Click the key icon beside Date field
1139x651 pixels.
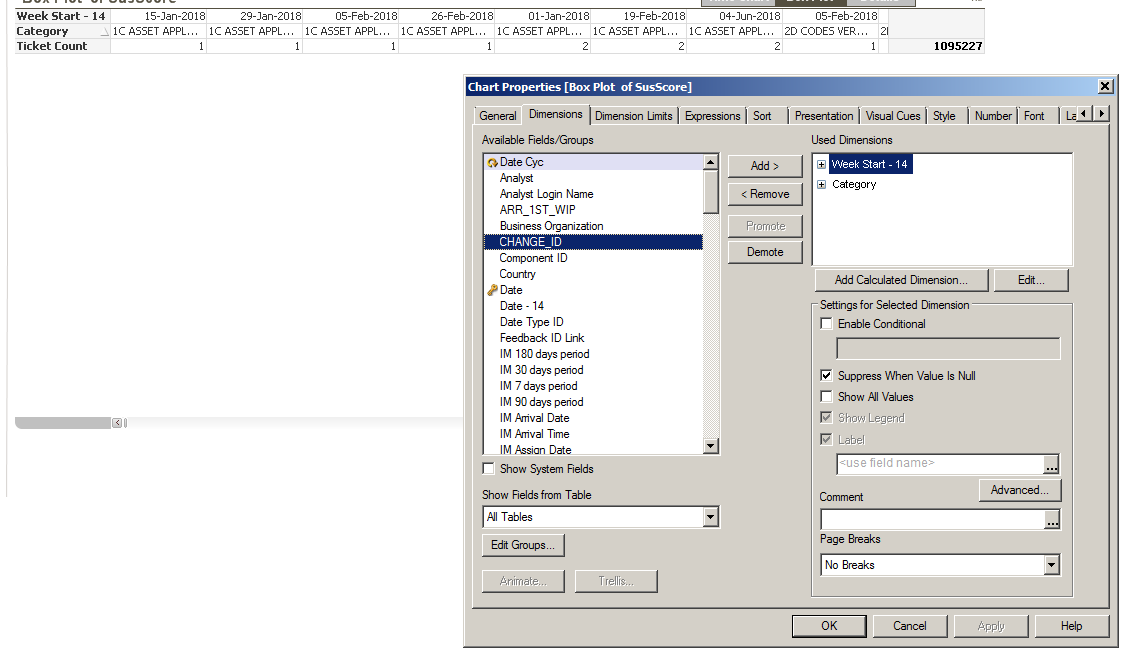point(491,290)
